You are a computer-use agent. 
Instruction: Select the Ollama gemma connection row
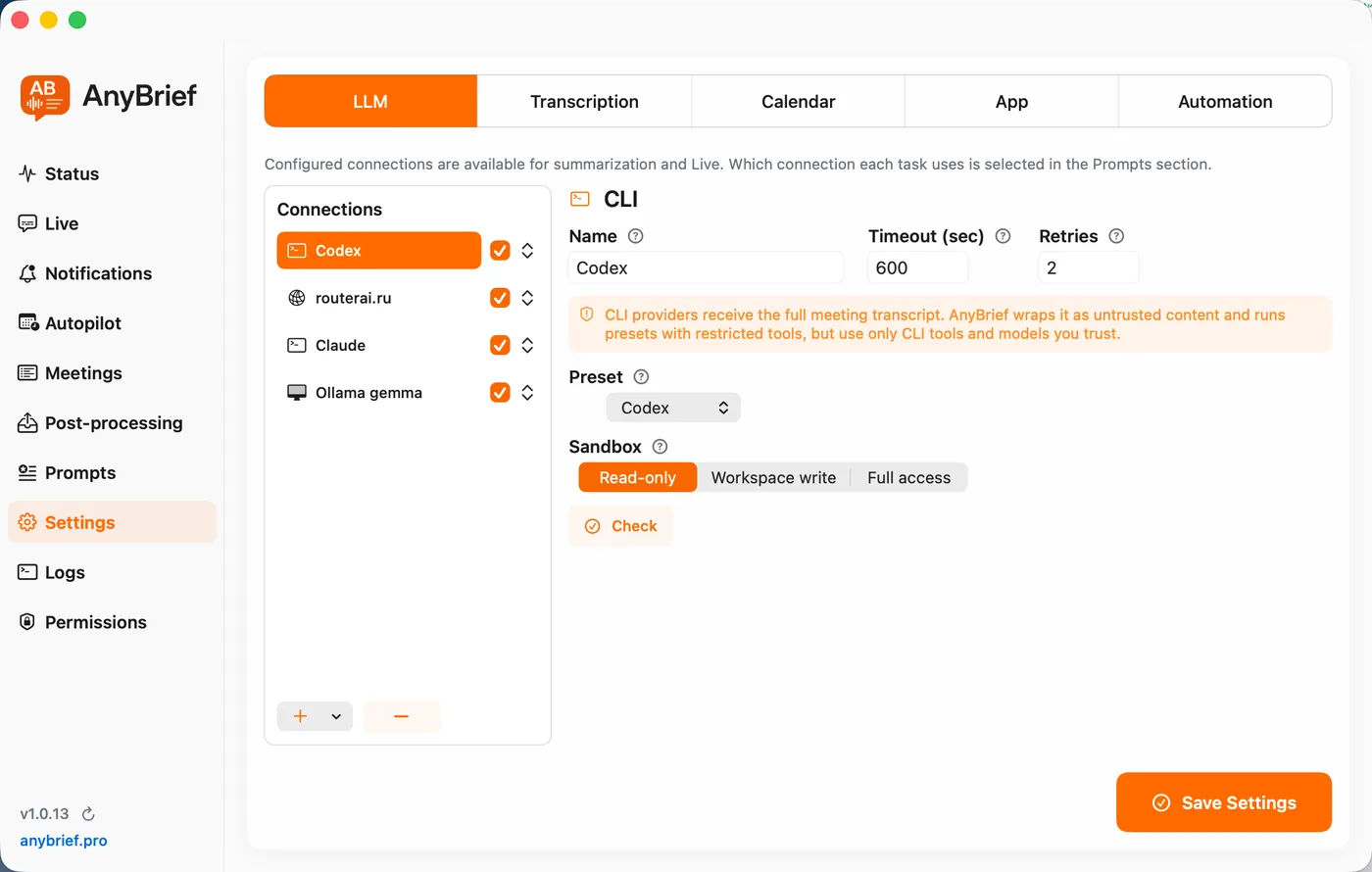[379, 392]
